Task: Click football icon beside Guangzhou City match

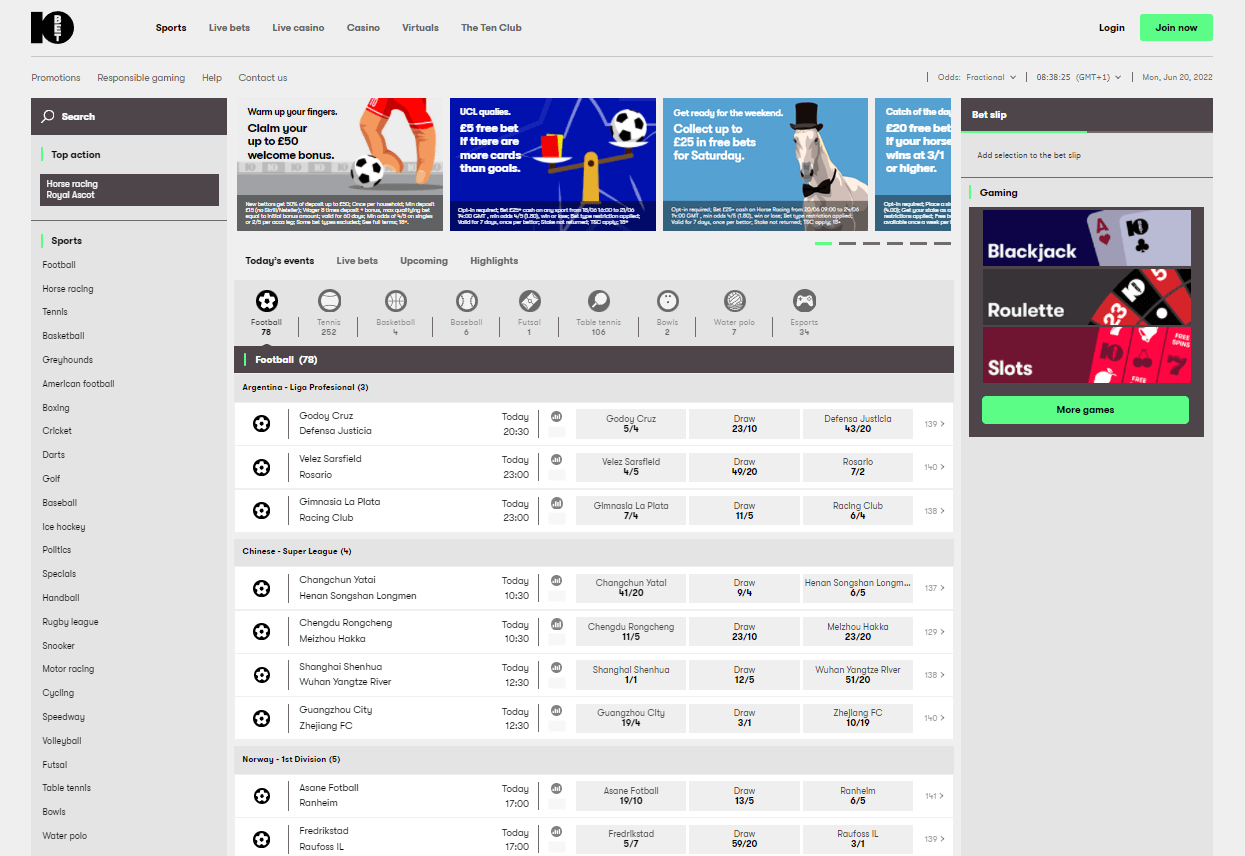Action: (x=262, y=718)
